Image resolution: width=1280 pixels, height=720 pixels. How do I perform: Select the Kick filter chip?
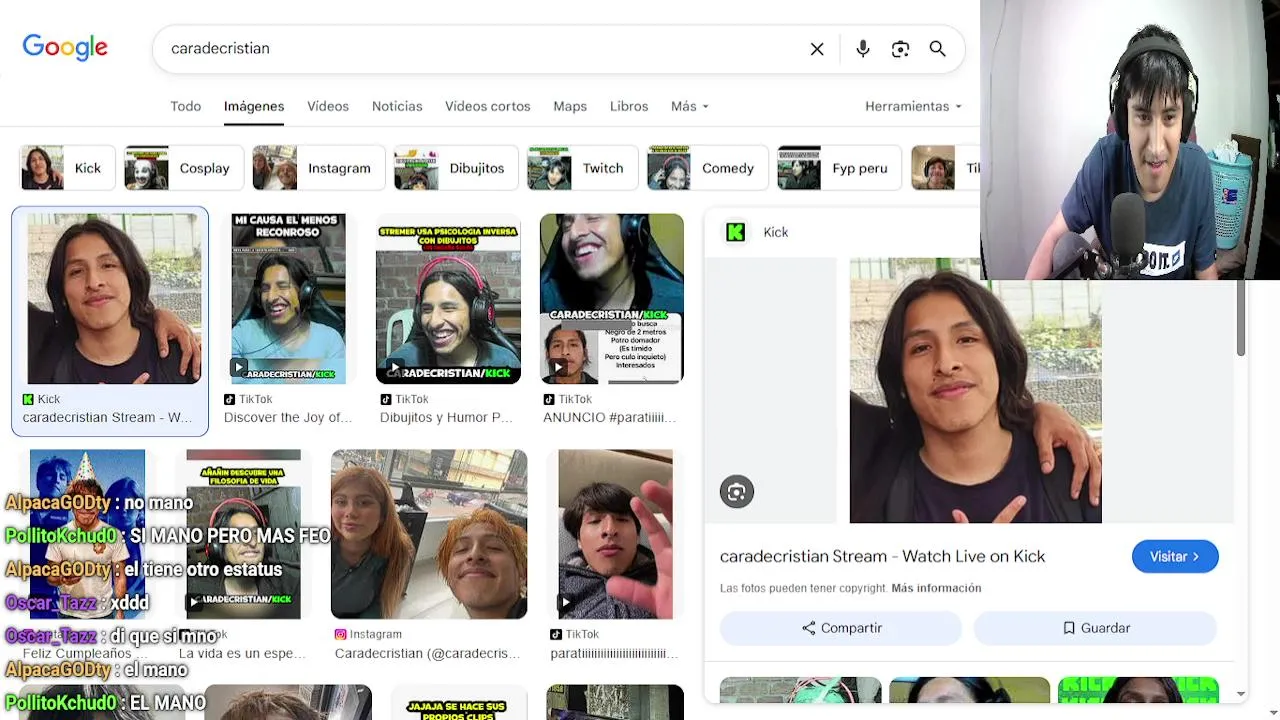click(x=67, y=168)
